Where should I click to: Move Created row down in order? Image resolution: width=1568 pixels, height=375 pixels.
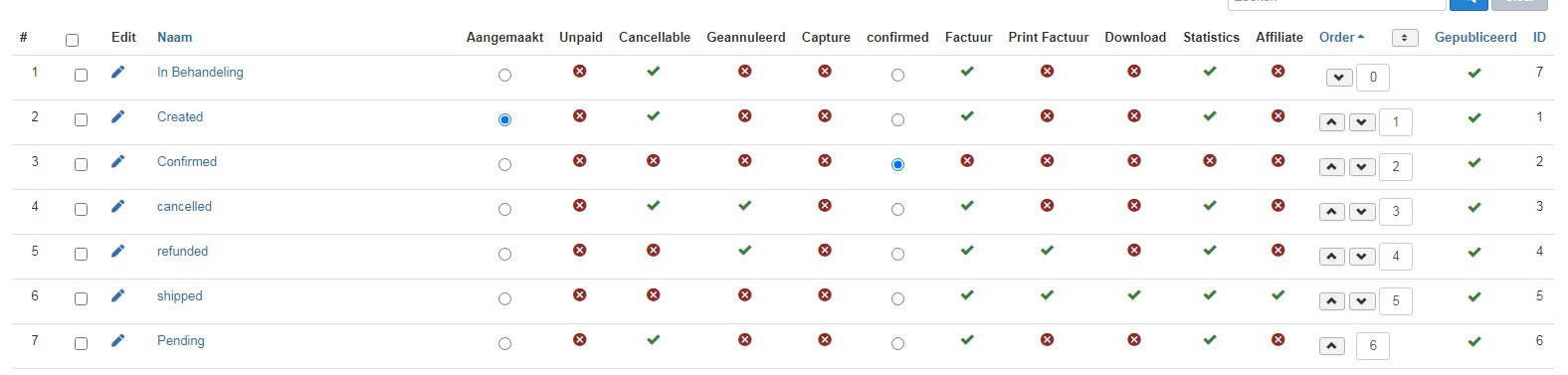tap(1362, 122)
